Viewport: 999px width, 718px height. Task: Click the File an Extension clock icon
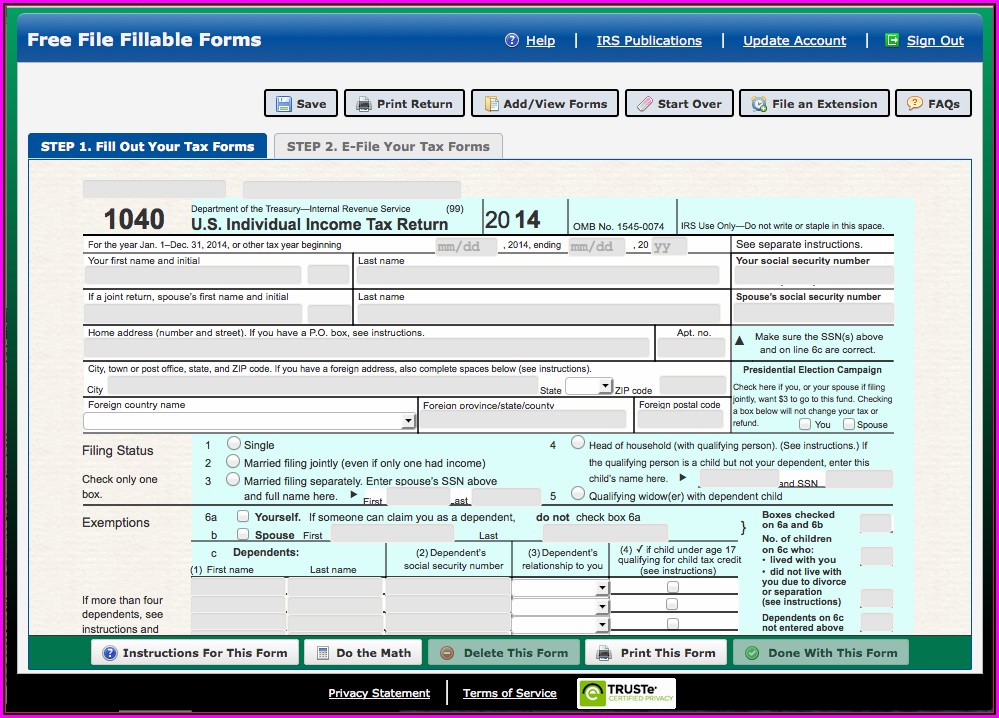point(759,104)
